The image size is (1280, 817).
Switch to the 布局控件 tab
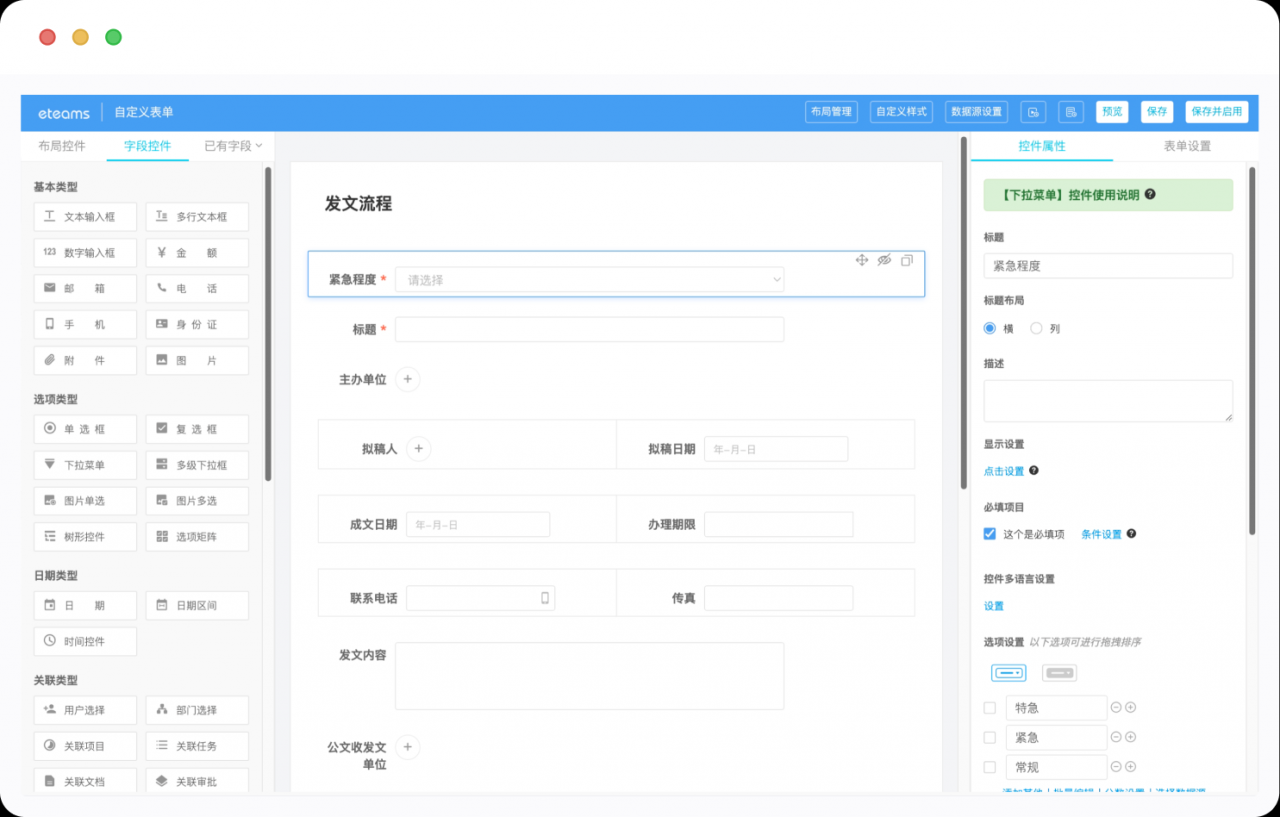pos(62,146)
